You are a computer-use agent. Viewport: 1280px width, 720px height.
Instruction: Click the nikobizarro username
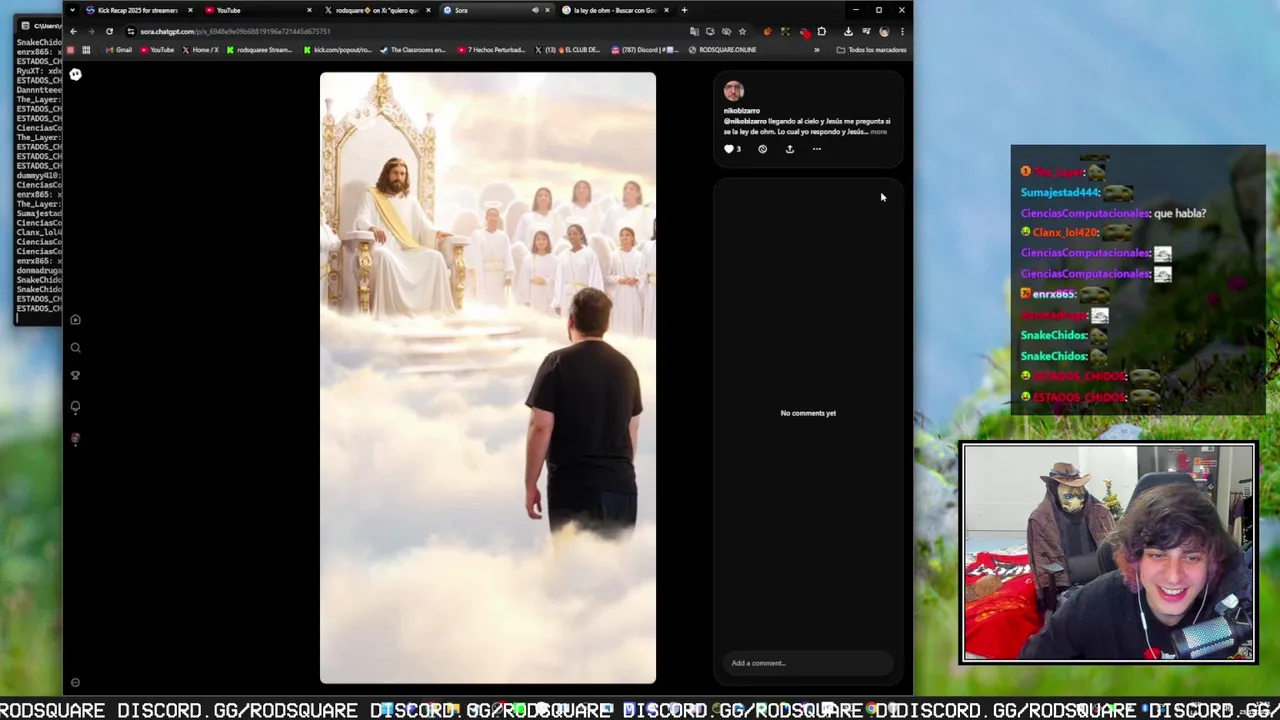742,111
